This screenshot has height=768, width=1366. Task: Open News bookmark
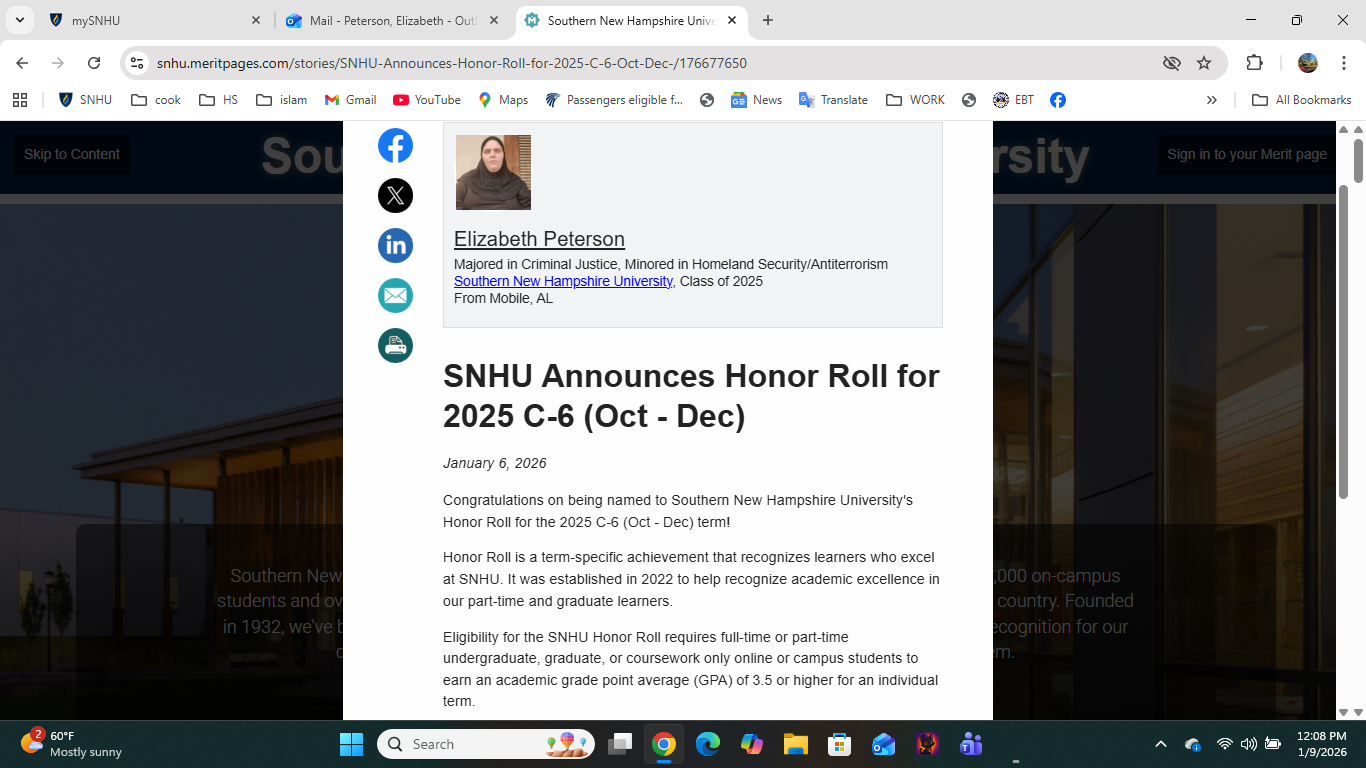click(x=757, y=100)
